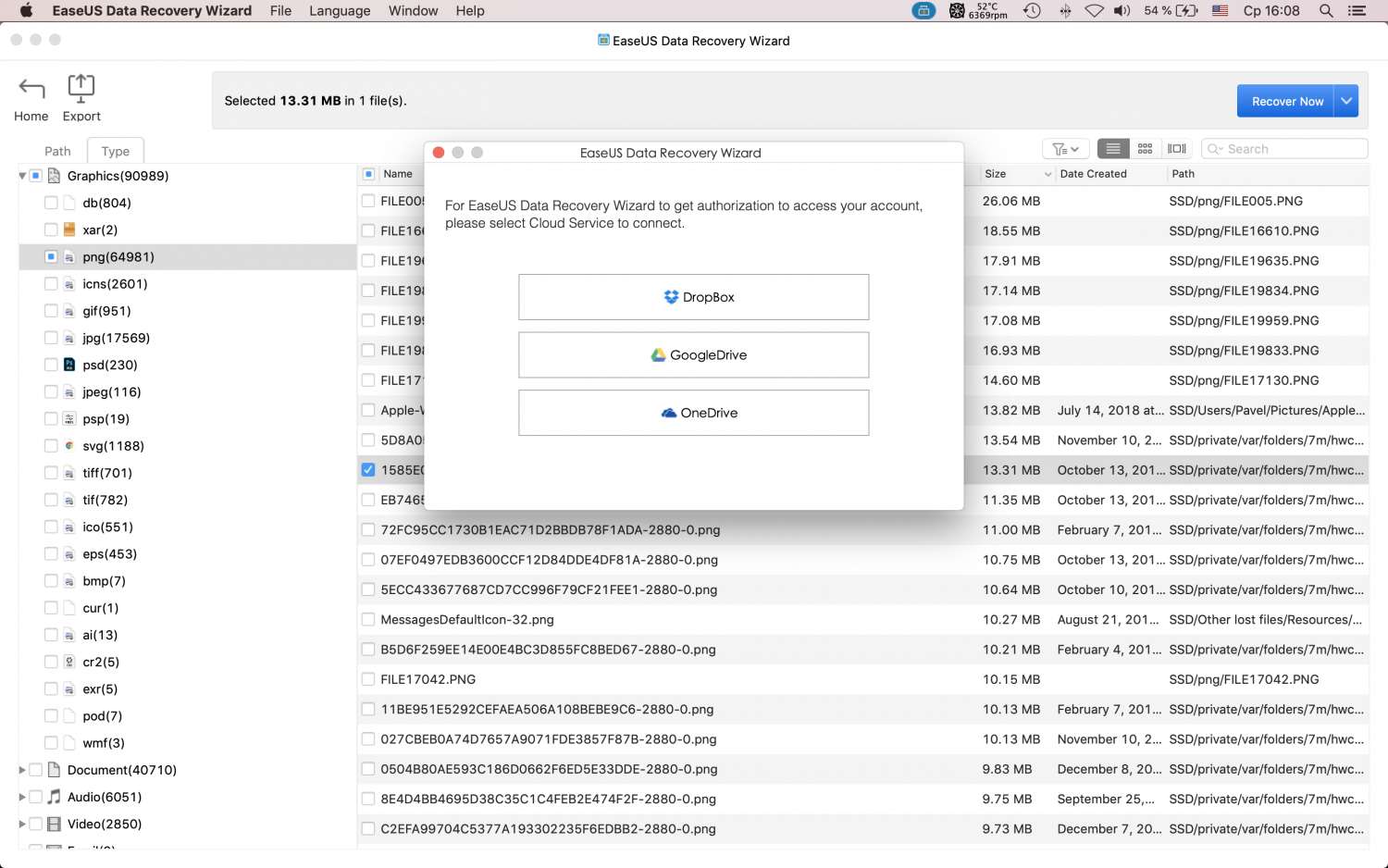Switch to the Type tab
The image size is (1388, 868).
point(116,151)
